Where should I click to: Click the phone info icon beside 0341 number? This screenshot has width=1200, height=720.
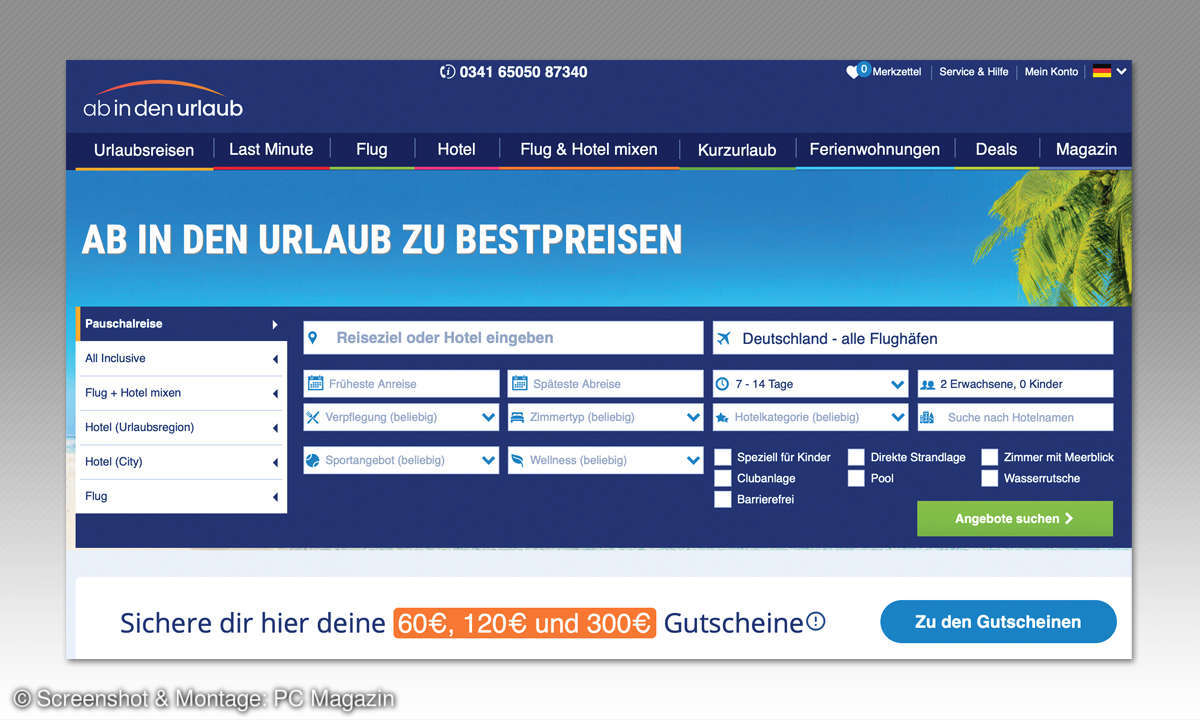pyautogui.click(x=447, y=72)
